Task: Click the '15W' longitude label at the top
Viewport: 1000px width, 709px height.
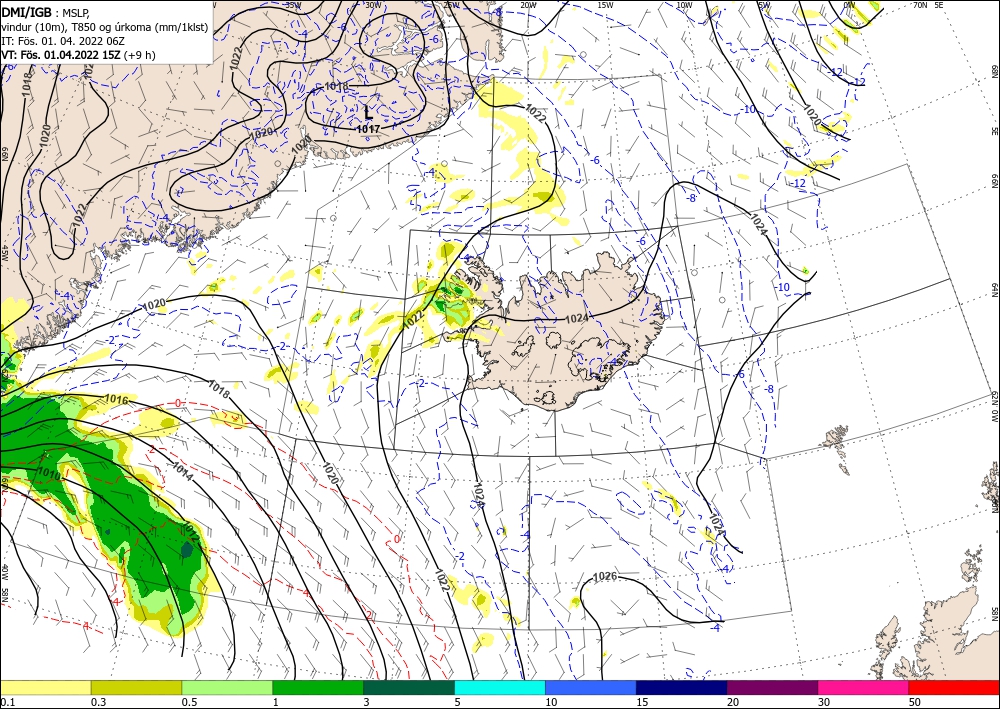Action: tap(606, 5)
